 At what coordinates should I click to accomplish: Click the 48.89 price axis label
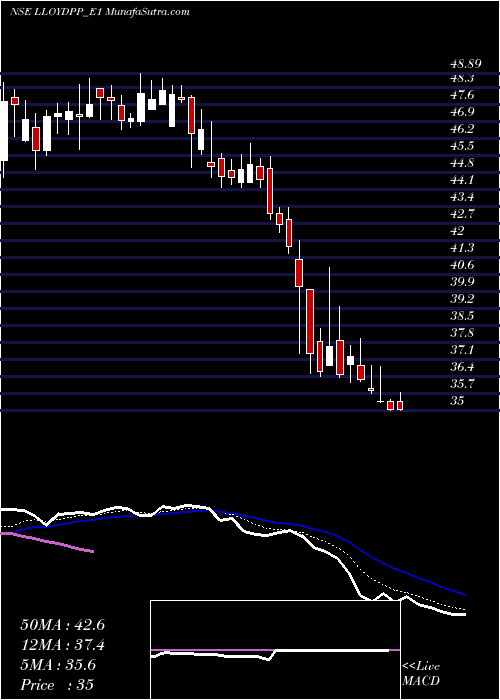(465, 64)
